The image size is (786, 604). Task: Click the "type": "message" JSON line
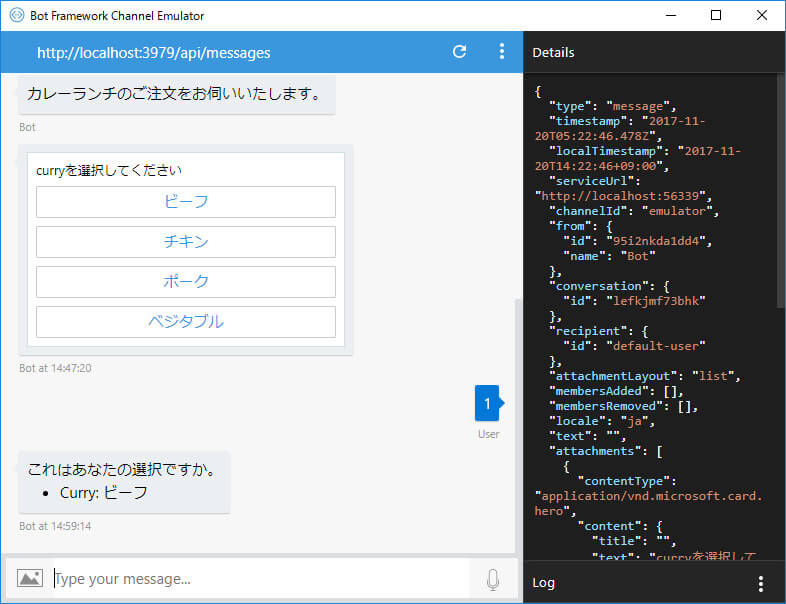pyautogui.click(x=613, y=106)
